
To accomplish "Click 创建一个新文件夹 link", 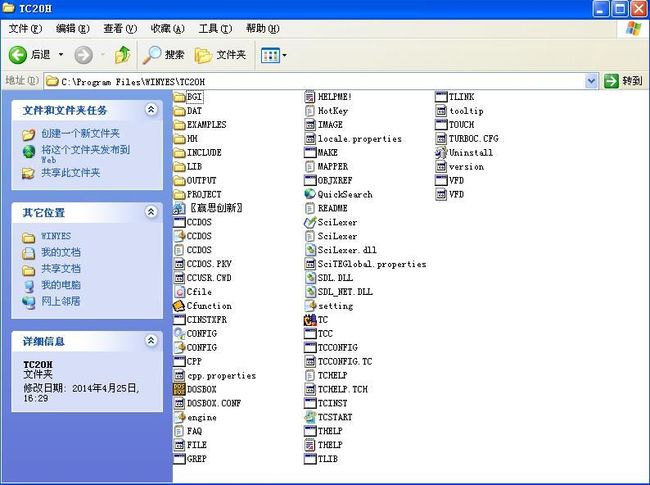I will click(x=80, y=133).
